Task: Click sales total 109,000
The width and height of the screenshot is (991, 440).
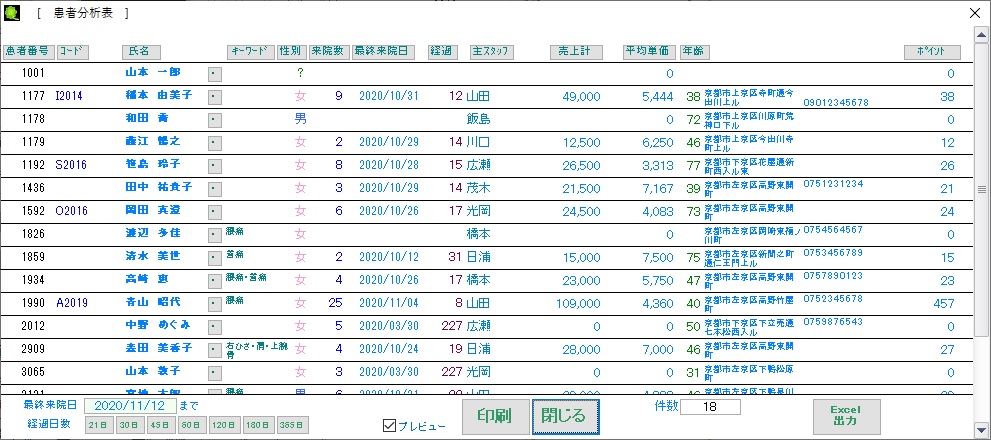Action: [x=578, y=303]
